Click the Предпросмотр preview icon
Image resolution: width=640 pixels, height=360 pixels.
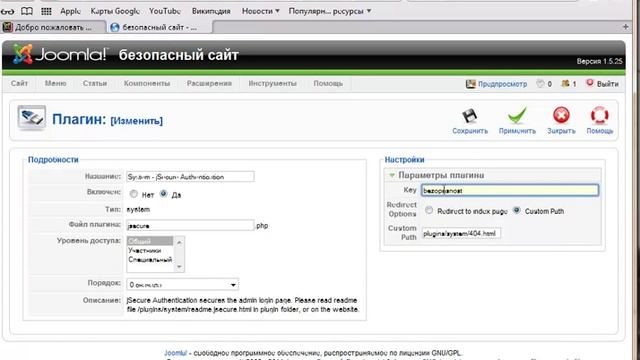click(x=471, y=84)
